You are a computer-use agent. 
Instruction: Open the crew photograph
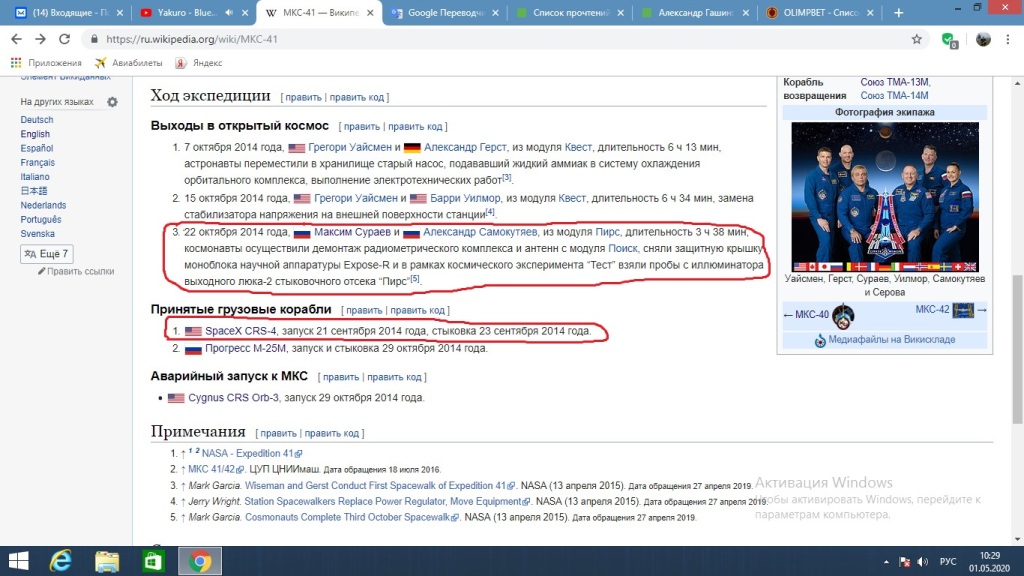coord(885,197)
